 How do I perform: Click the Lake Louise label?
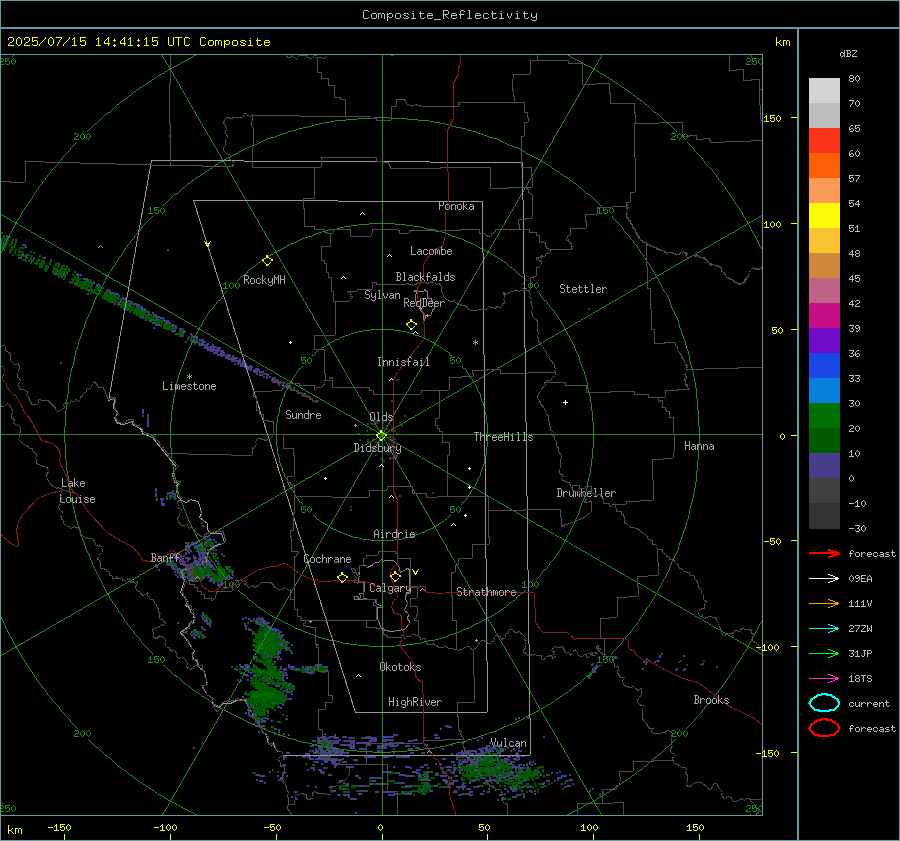tap(77, 491)
